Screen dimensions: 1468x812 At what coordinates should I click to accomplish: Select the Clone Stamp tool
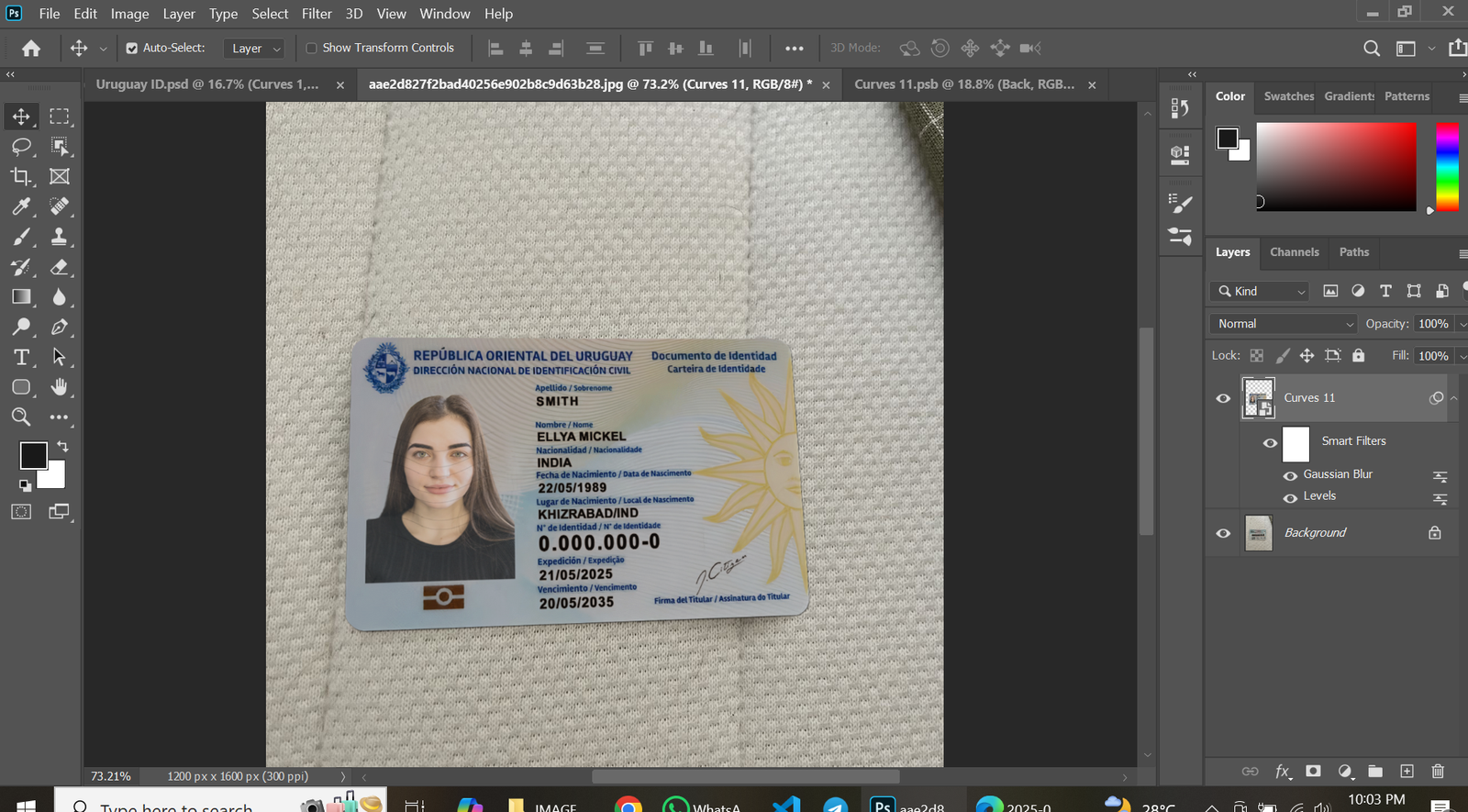[x=59, y=237]
